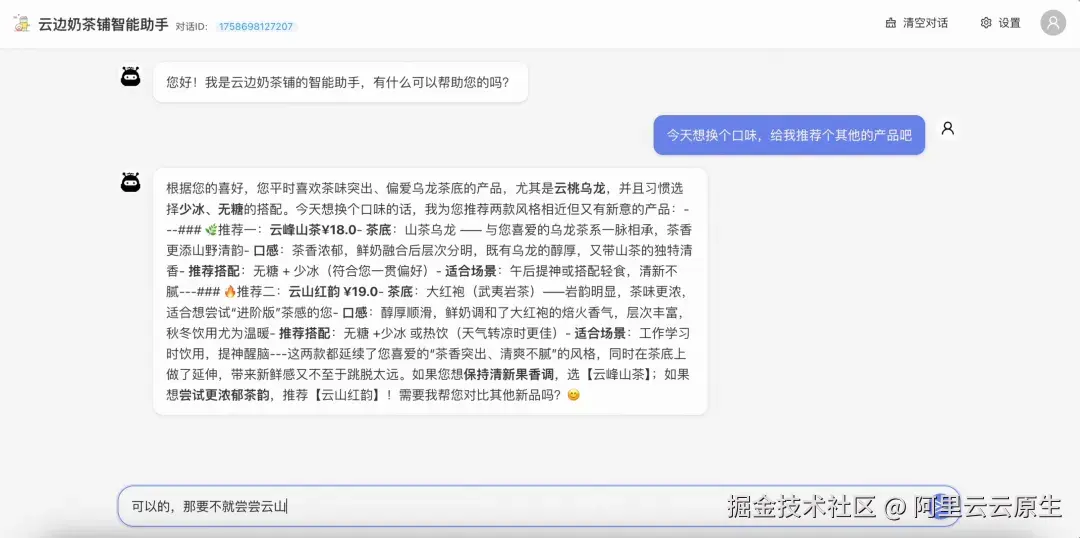Click the bot avatar beside the greeting message
Image resolution: width=1080 pixels, height=538 pixels.
[131, 76]
